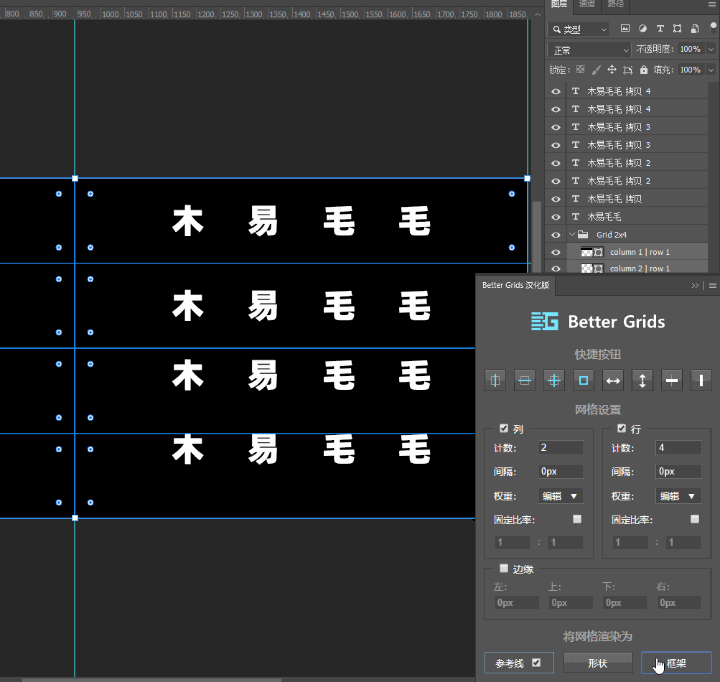The image size is (720, 682).
Task: Enable 固定比率 checkbox in the rows section
Action: 695,519
